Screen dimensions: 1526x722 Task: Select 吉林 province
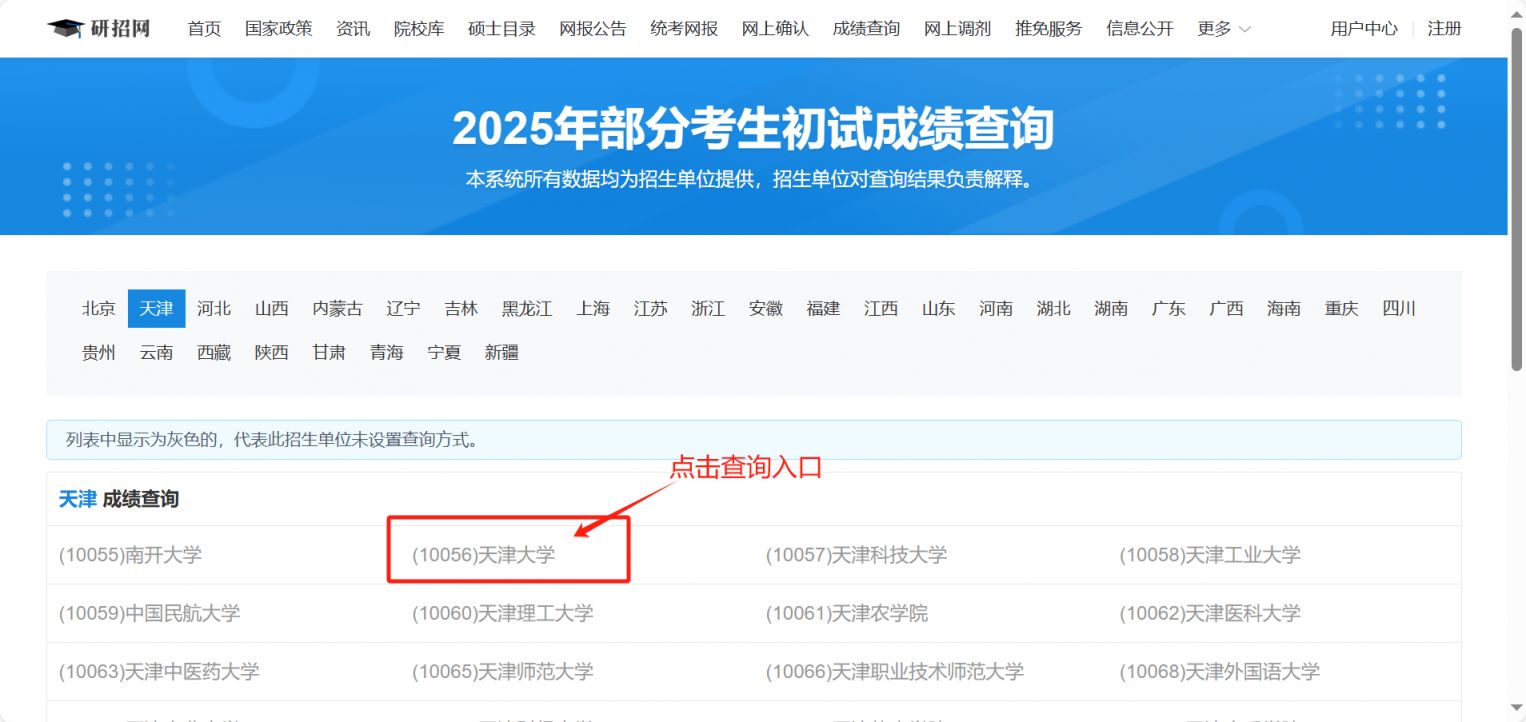coord(461,309)
